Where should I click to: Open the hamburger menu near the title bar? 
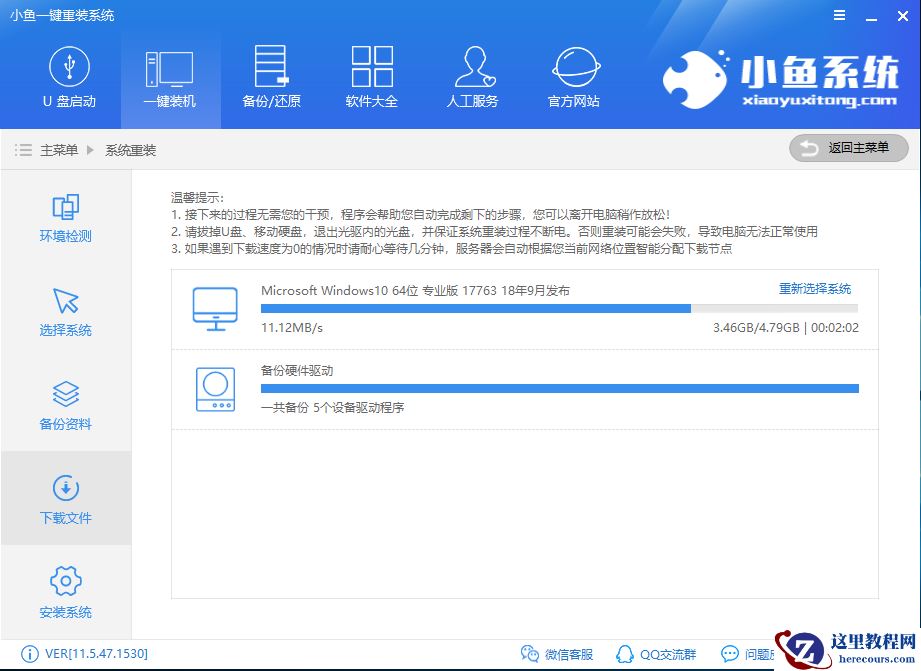tap(838, 15)
